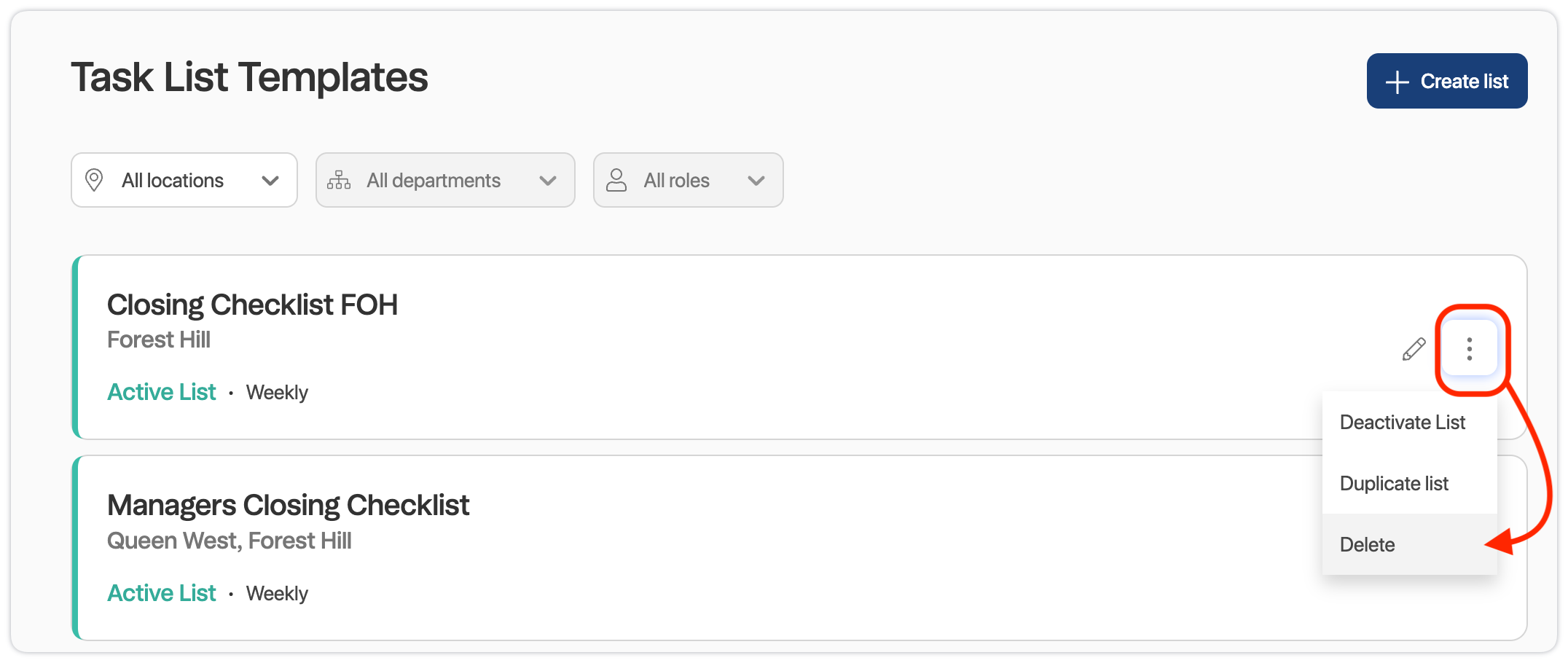The width and height of the screenshot is (1568, 663).
Task: Click the Task List Templates heading
Action: (x=249, y=77)
